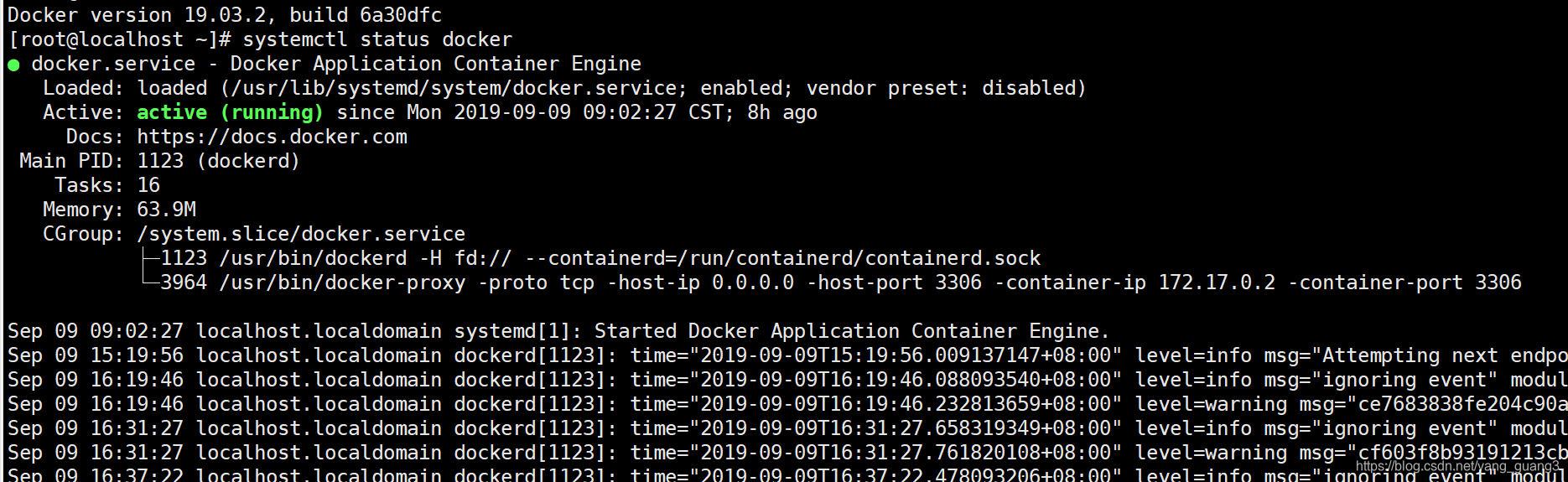This screenshot has height=482, width=1568.
Task: Click the [root@localhost ~]# shell prompt
Action: pyautogui.click(x=119, y=40)
